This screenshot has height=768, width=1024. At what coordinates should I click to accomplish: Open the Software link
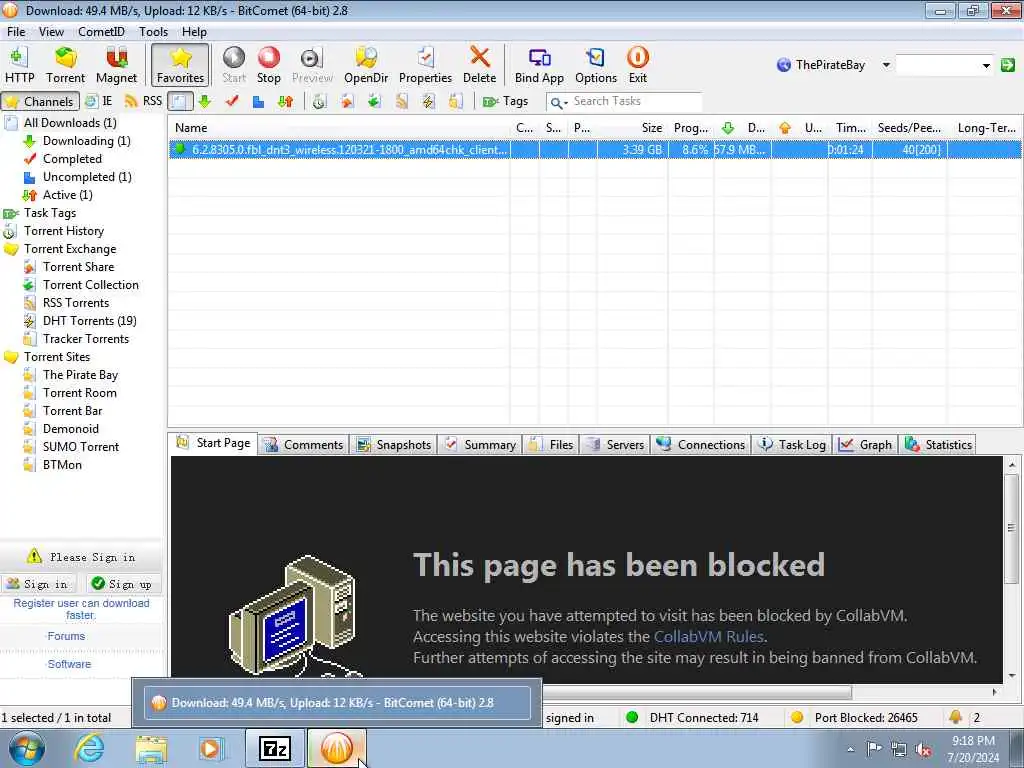click(x=69, y=664)
